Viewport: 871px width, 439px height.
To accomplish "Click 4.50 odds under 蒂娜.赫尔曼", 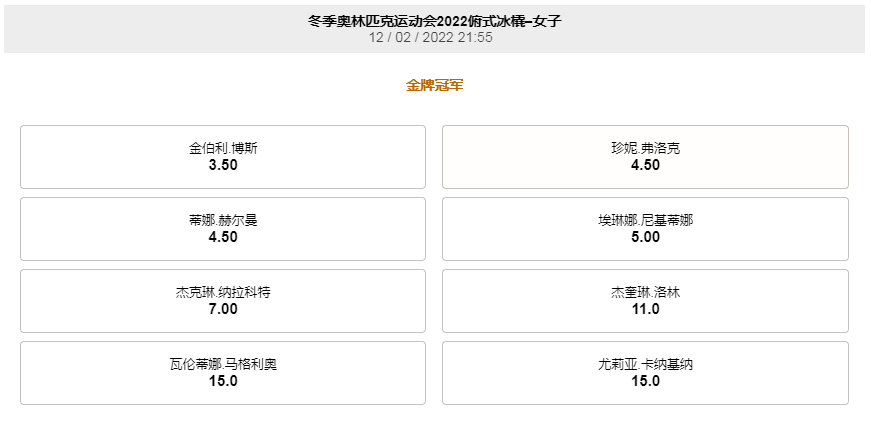I will click(223, 237).
